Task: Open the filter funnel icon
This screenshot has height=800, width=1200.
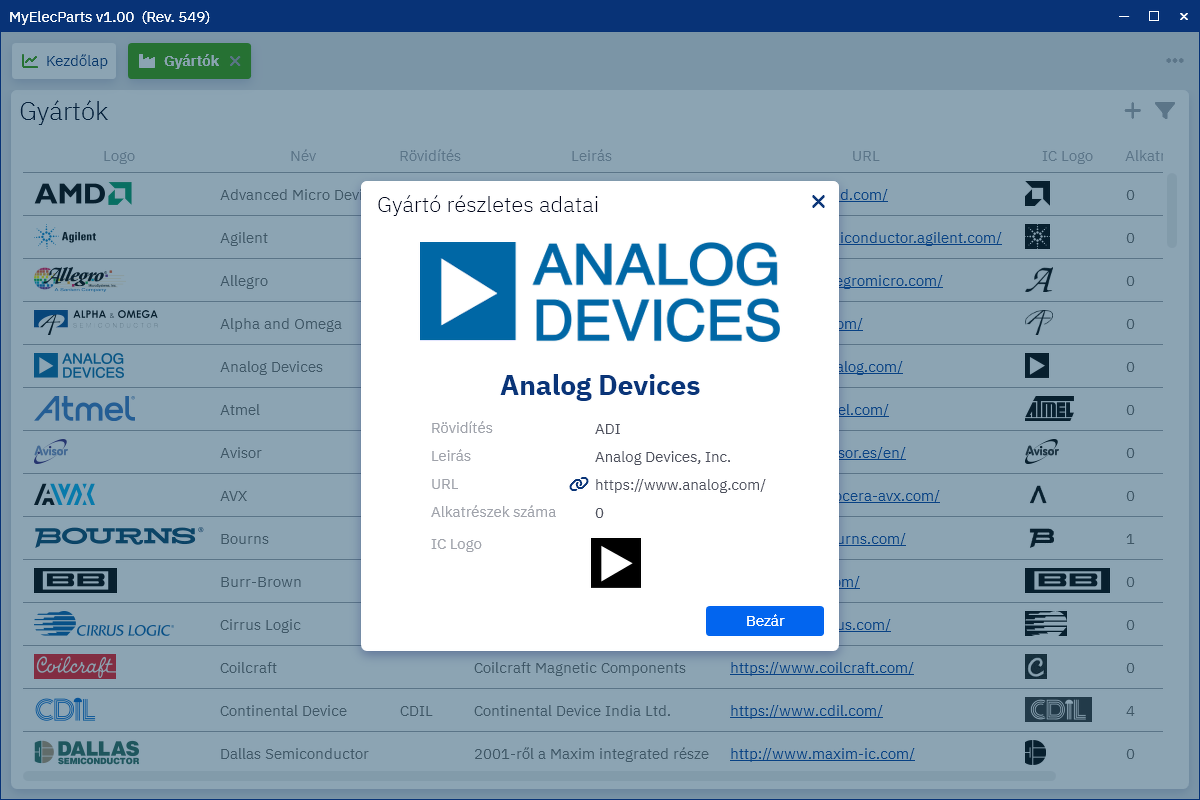Action: pos(1165,111)
